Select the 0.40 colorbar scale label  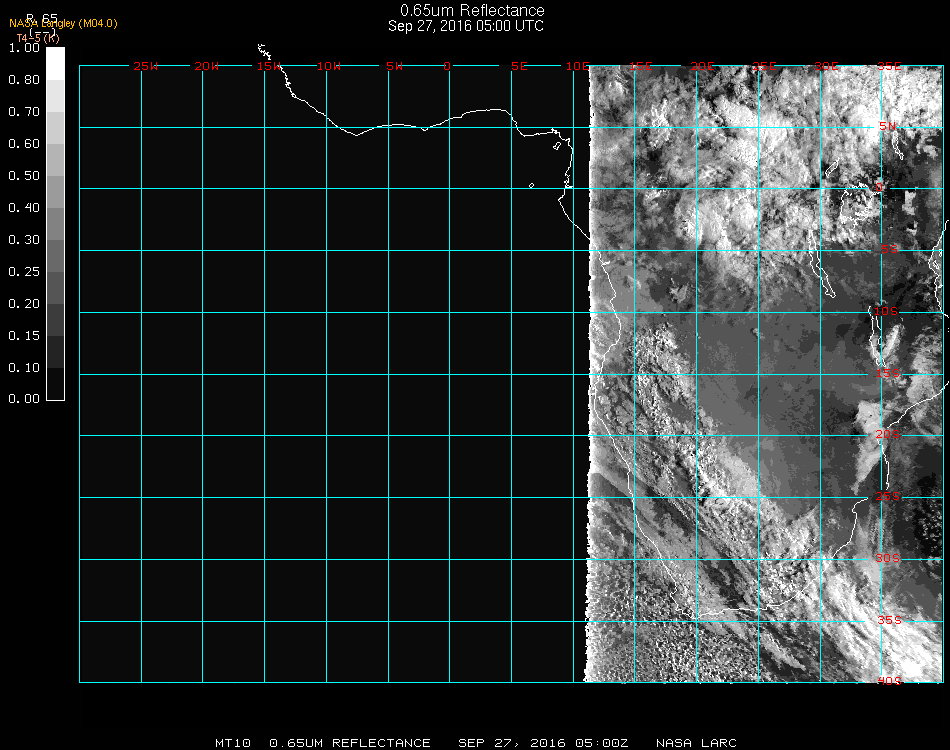coord(24,208)
